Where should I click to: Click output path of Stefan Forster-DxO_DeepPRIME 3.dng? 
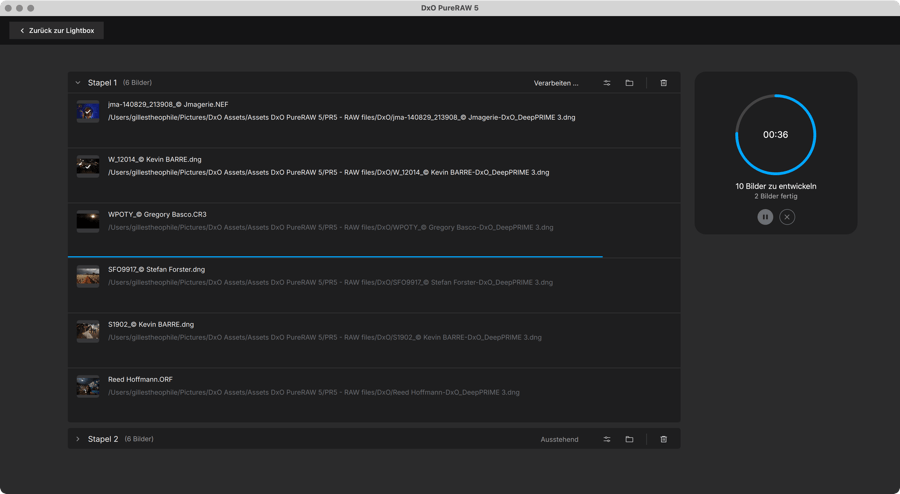pyautogui.click(x=330, y=283)
